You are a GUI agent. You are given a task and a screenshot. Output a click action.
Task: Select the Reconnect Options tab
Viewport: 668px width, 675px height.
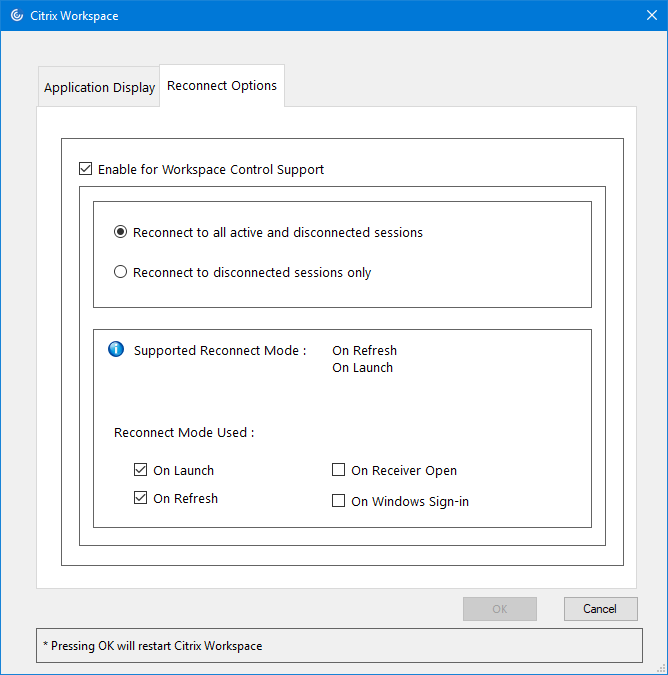pyautogui.click(x=222, y=86)
